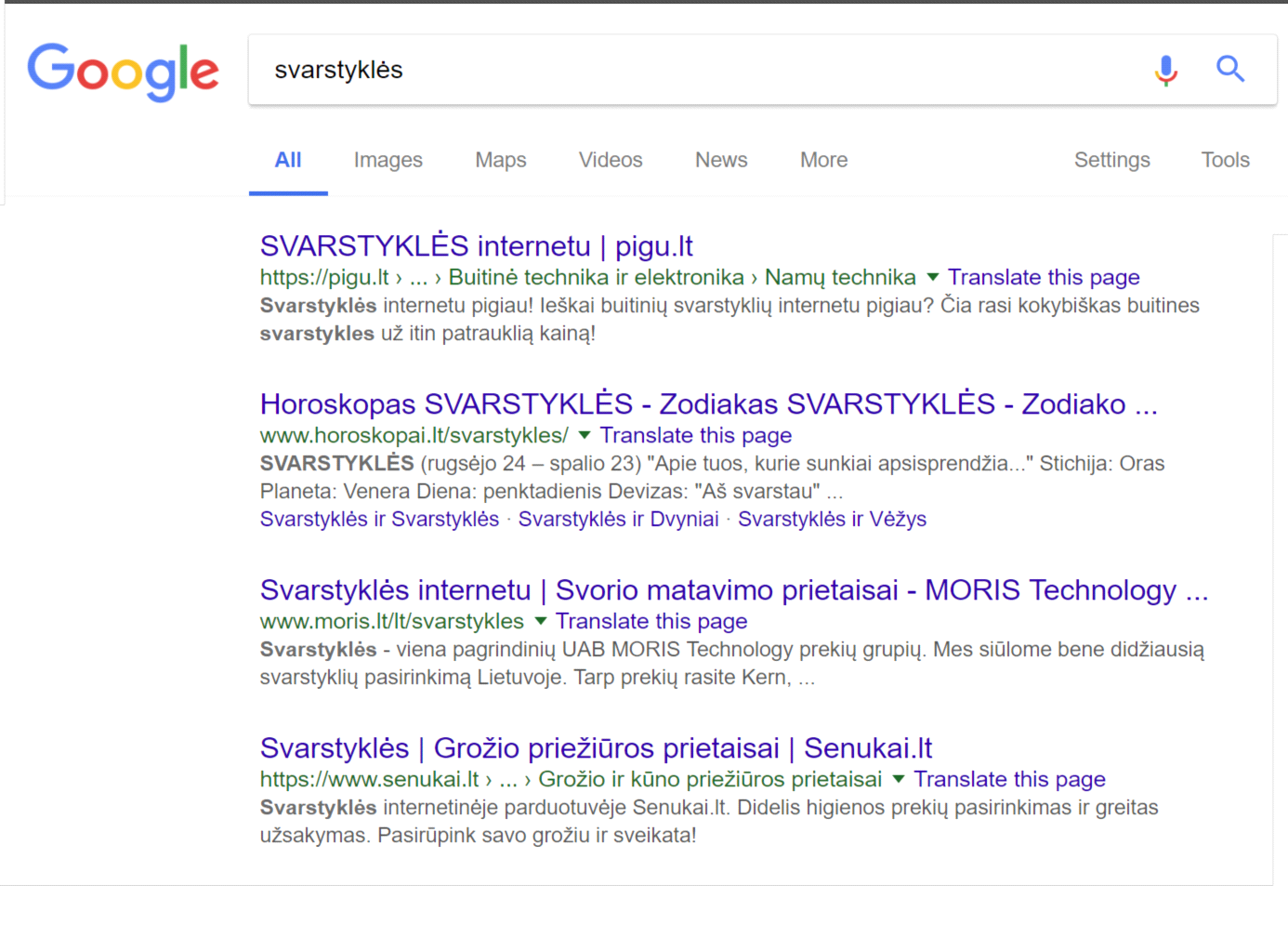Switch to the News tab
The image size is (1288, 951).
tap(721, 160)
